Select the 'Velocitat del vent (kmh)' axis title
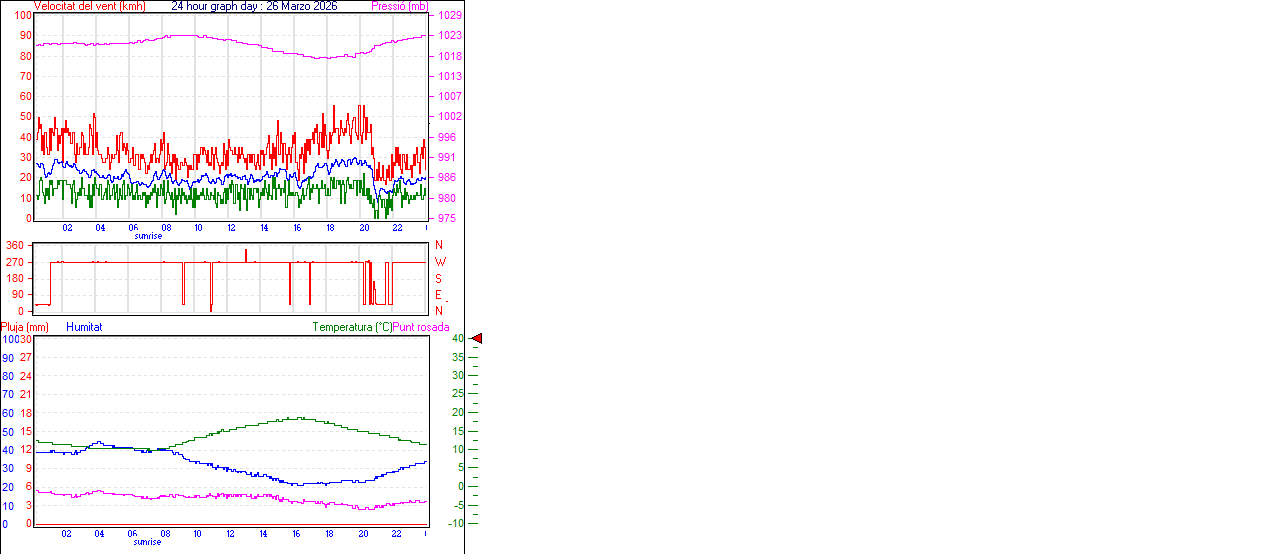Screen dimensions: 1280x554 [89, 6]
